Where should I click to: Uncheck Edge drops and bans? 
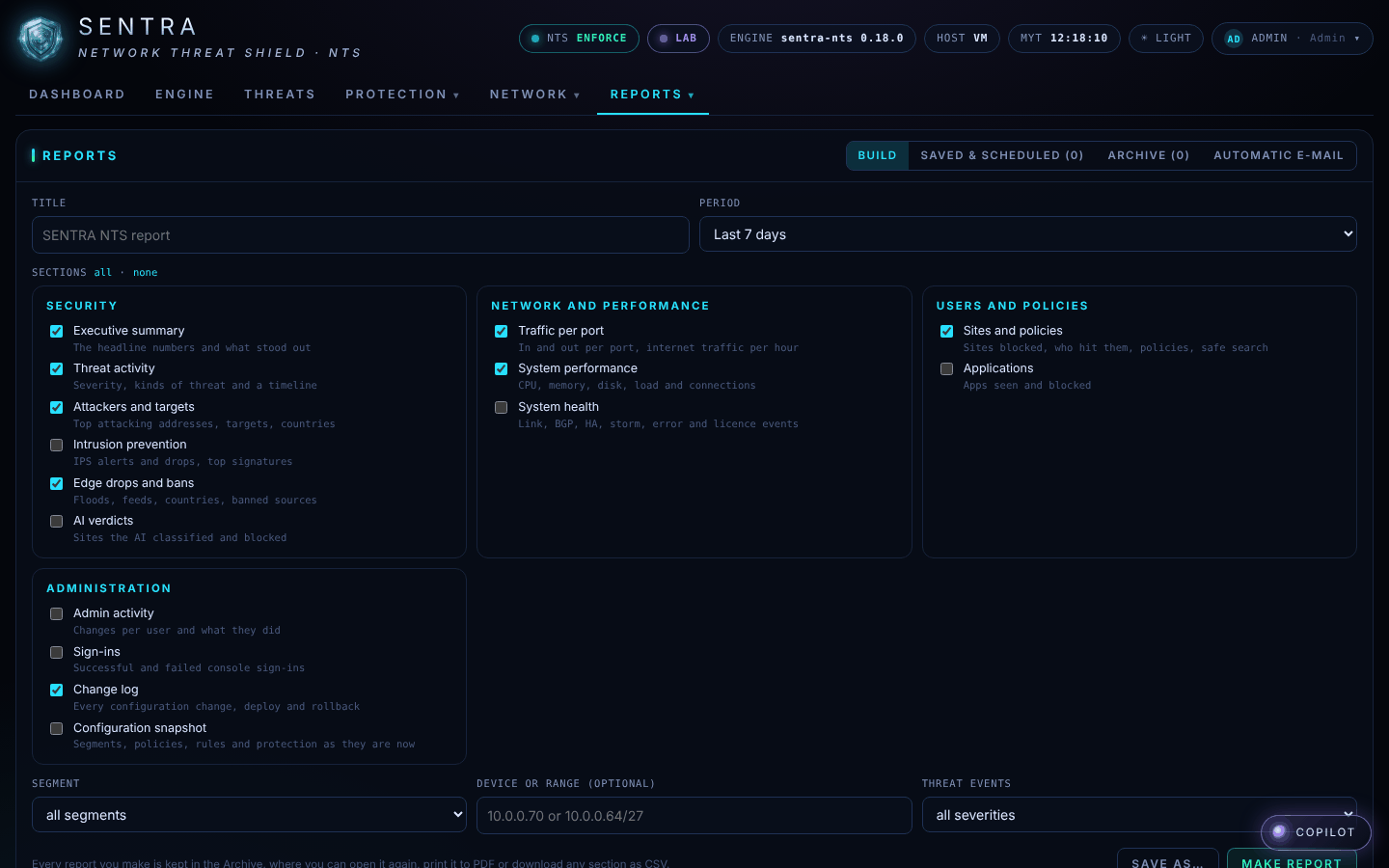tap(57, 483)
